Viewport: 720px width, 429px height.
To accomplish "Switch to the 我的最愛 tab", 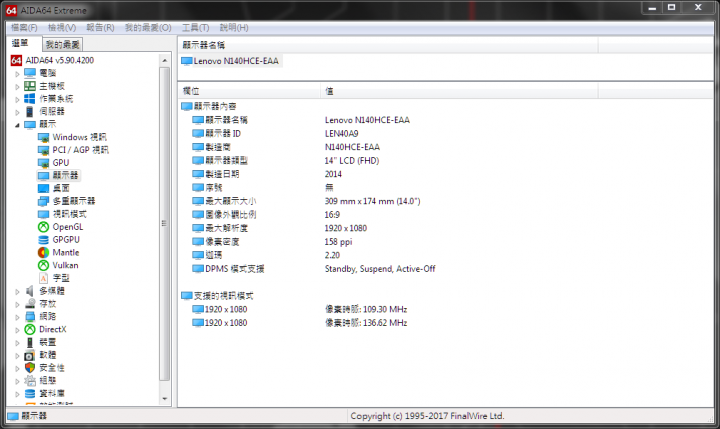I will coord(62,45).
